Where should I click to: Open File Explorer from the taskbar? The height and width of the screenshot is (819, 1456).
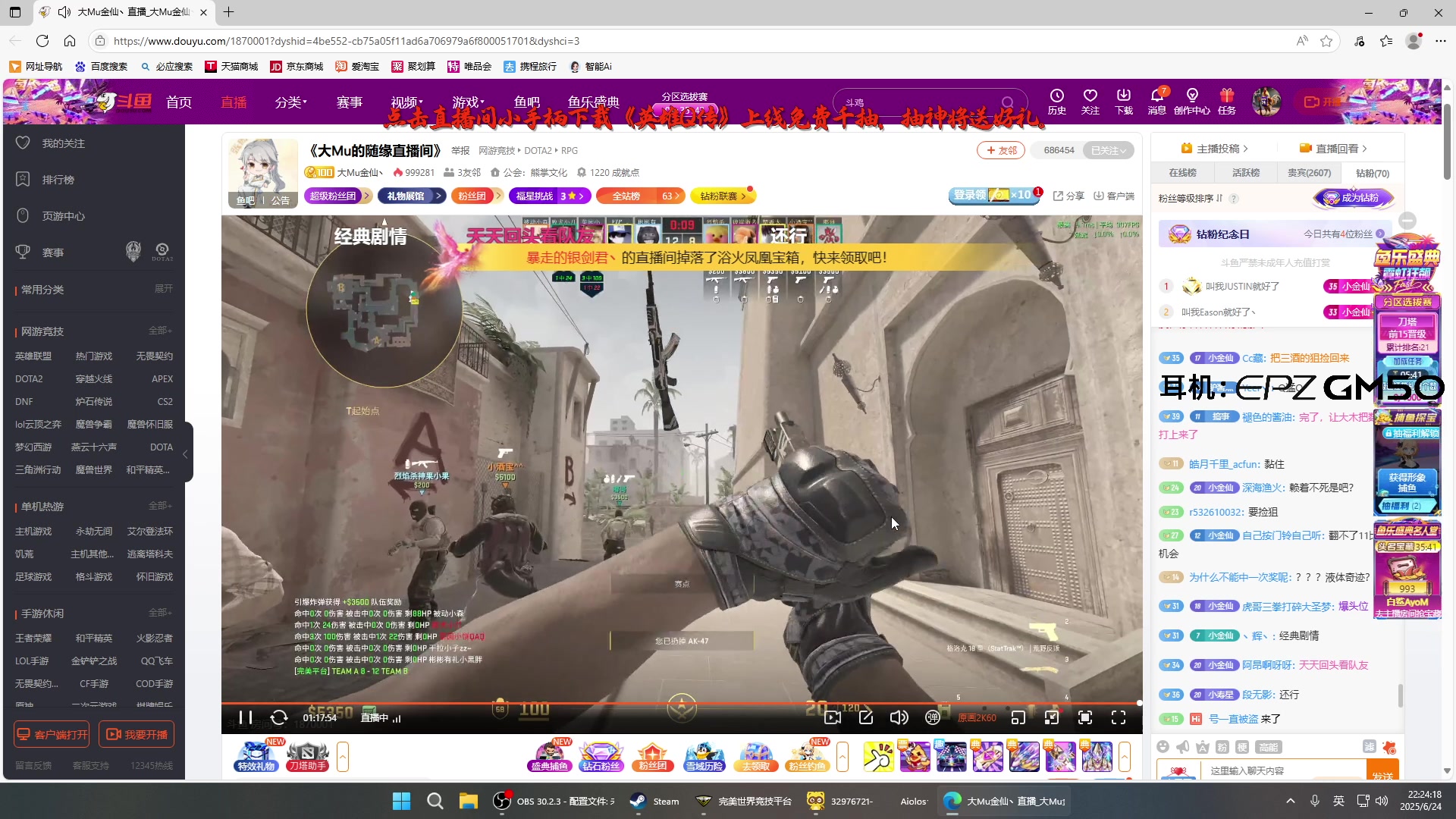tap(468, 801)
